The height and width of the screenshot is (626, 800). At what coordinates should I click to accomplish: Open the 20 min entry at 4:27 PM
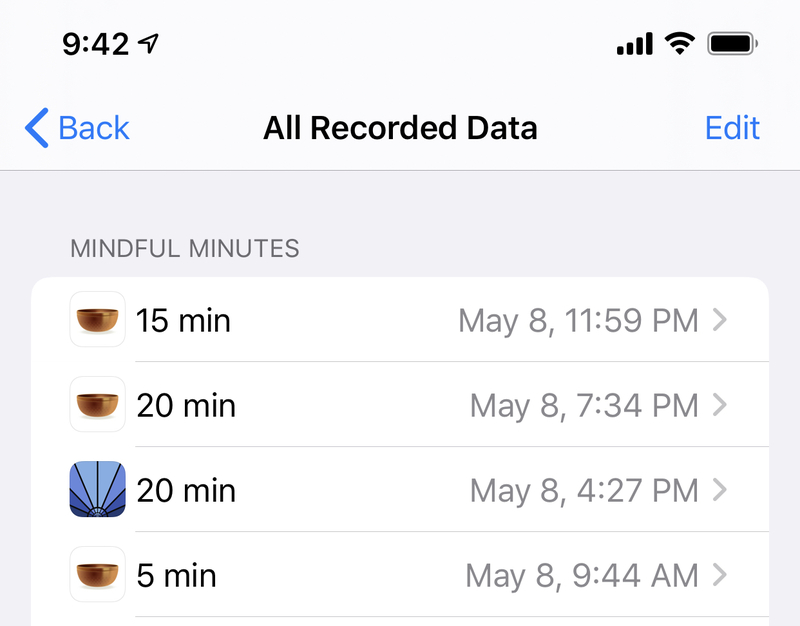tap(400, 489)
